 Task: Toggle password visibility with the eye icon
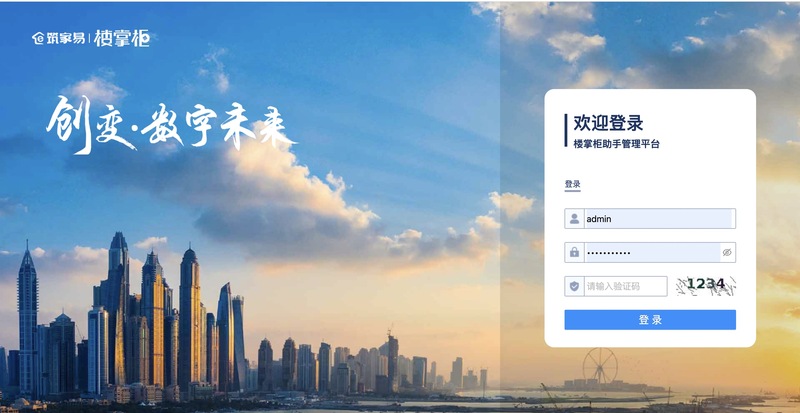[x=727, y=252]
